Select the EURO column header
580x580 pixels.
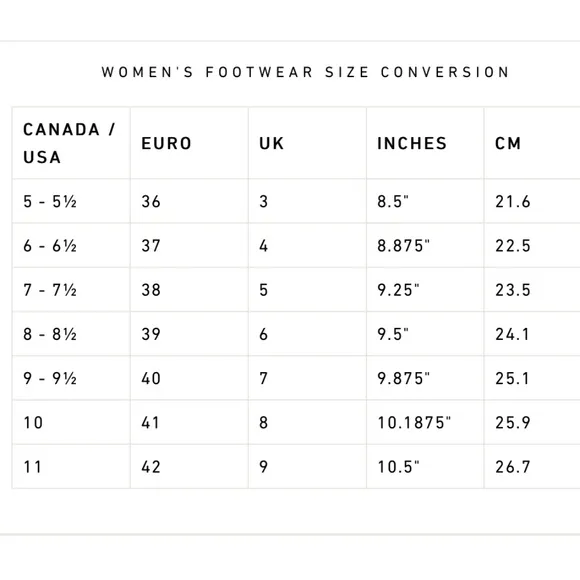point(189,143)
